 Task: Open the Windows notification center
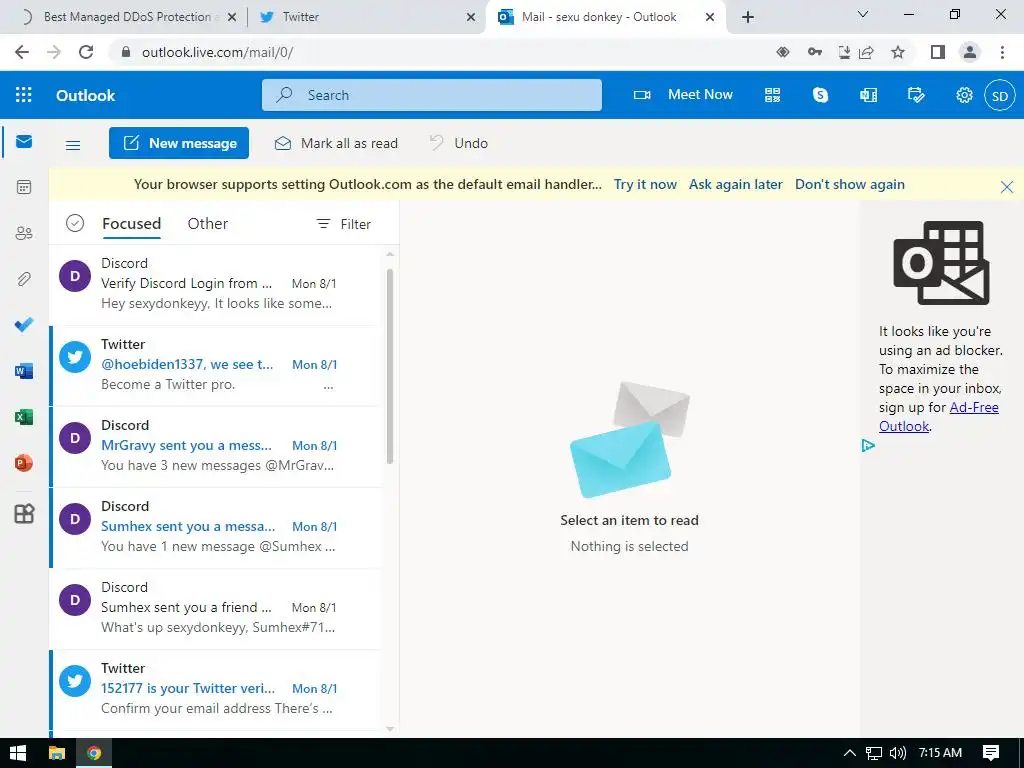coord(991,753)
